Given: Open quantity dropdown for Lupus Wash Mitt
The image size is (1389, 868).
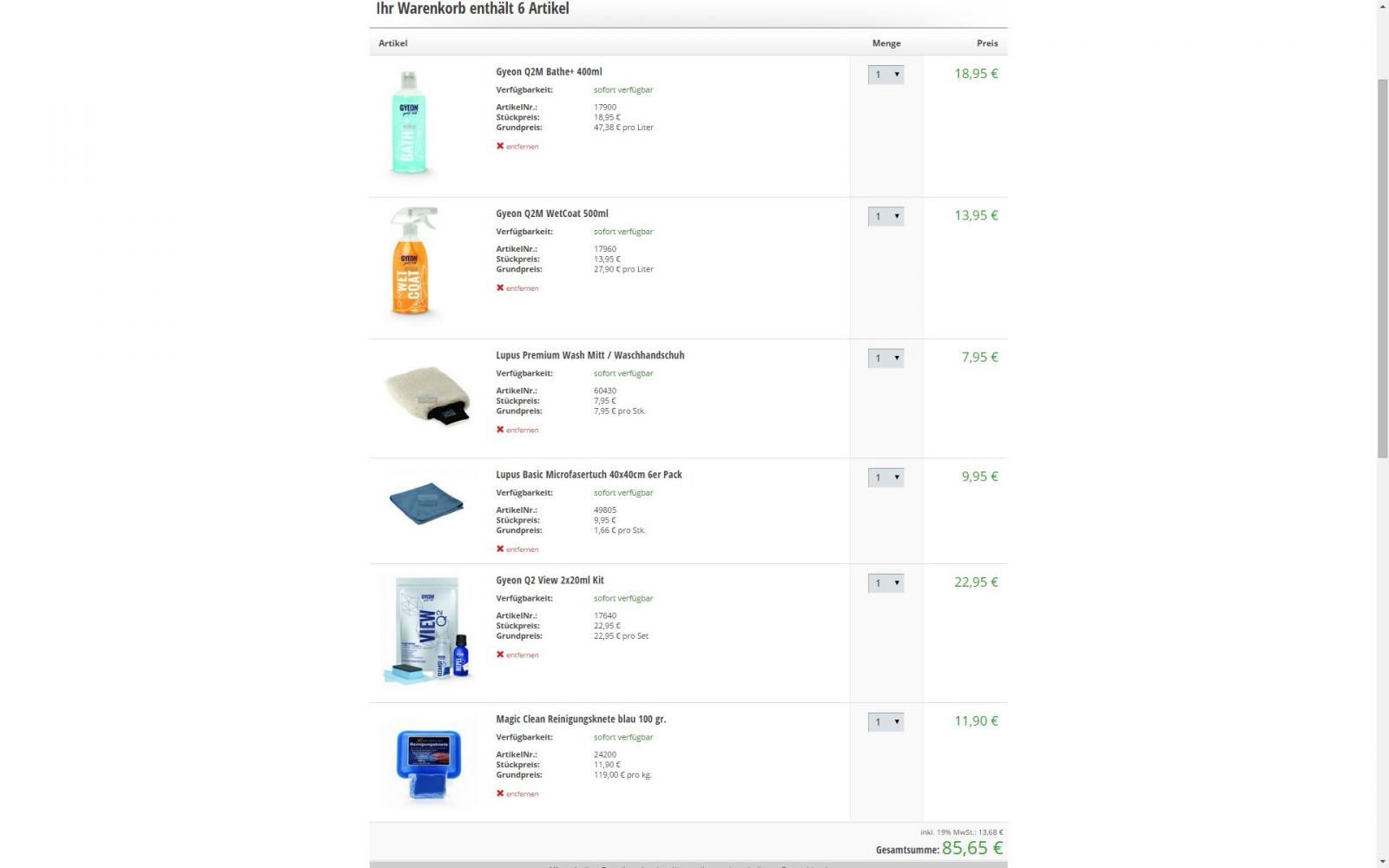Looking at the screenshot, I should pos(885,358).
